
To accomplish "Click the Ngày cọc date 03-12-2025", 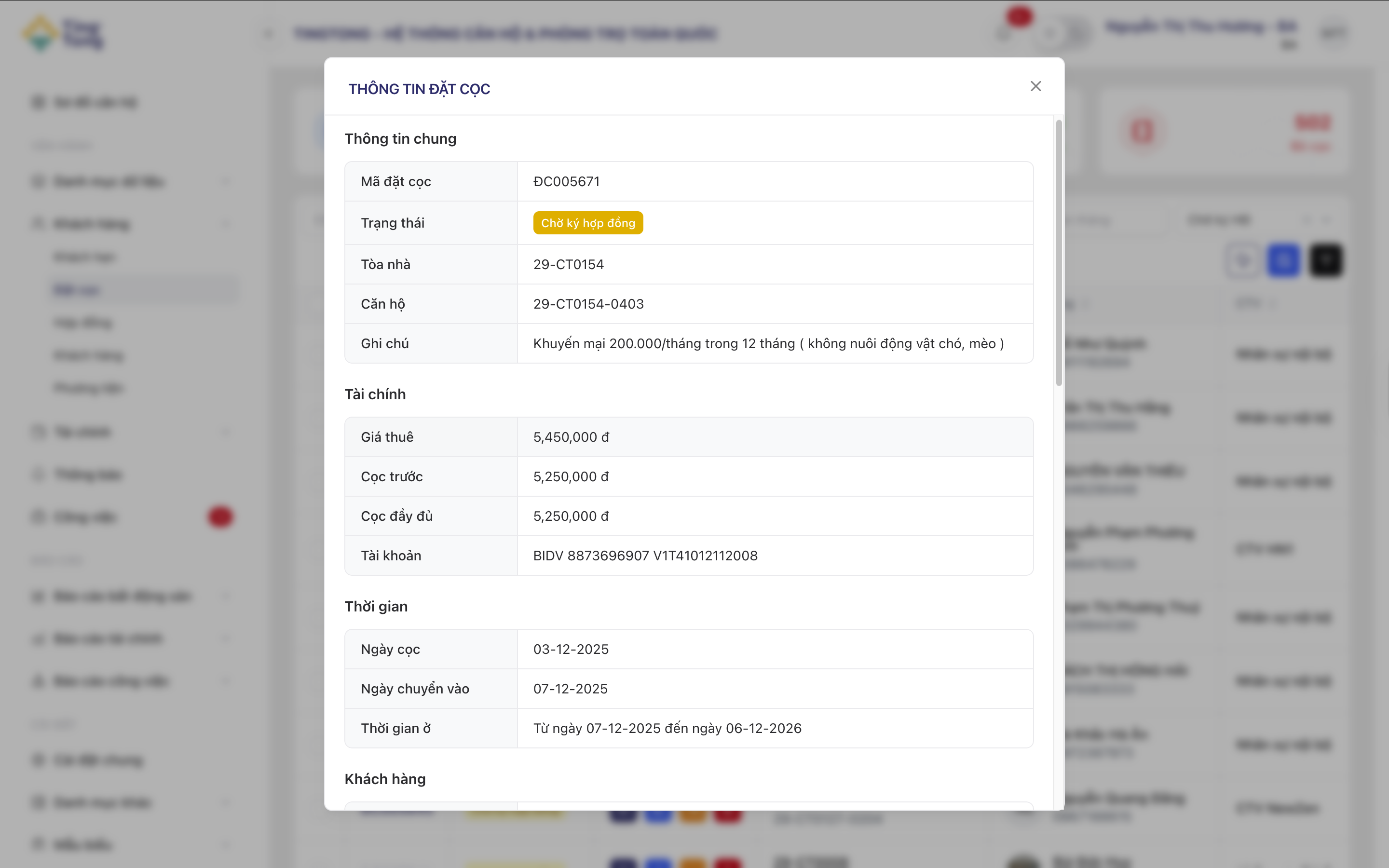I will click(571, 649).
